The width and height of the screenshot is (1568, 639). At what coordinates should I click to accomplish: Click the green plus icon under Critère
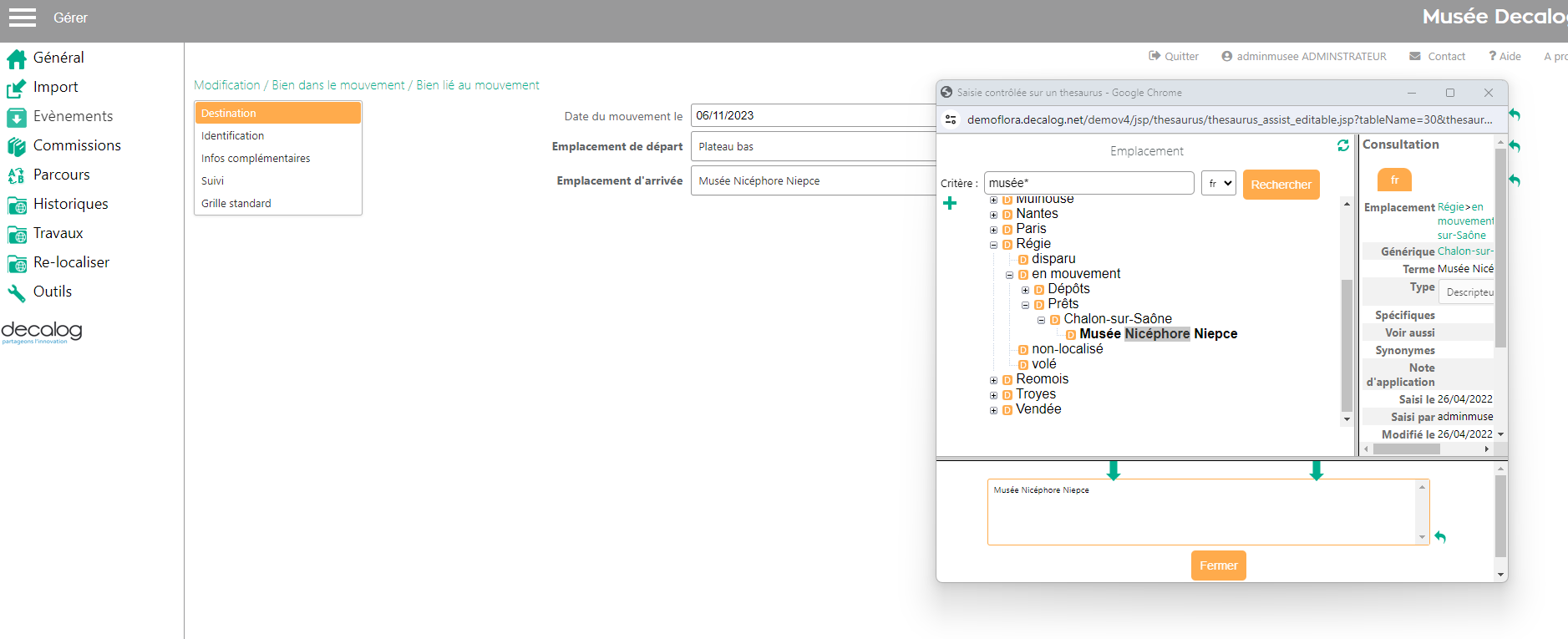coord(950,203)
